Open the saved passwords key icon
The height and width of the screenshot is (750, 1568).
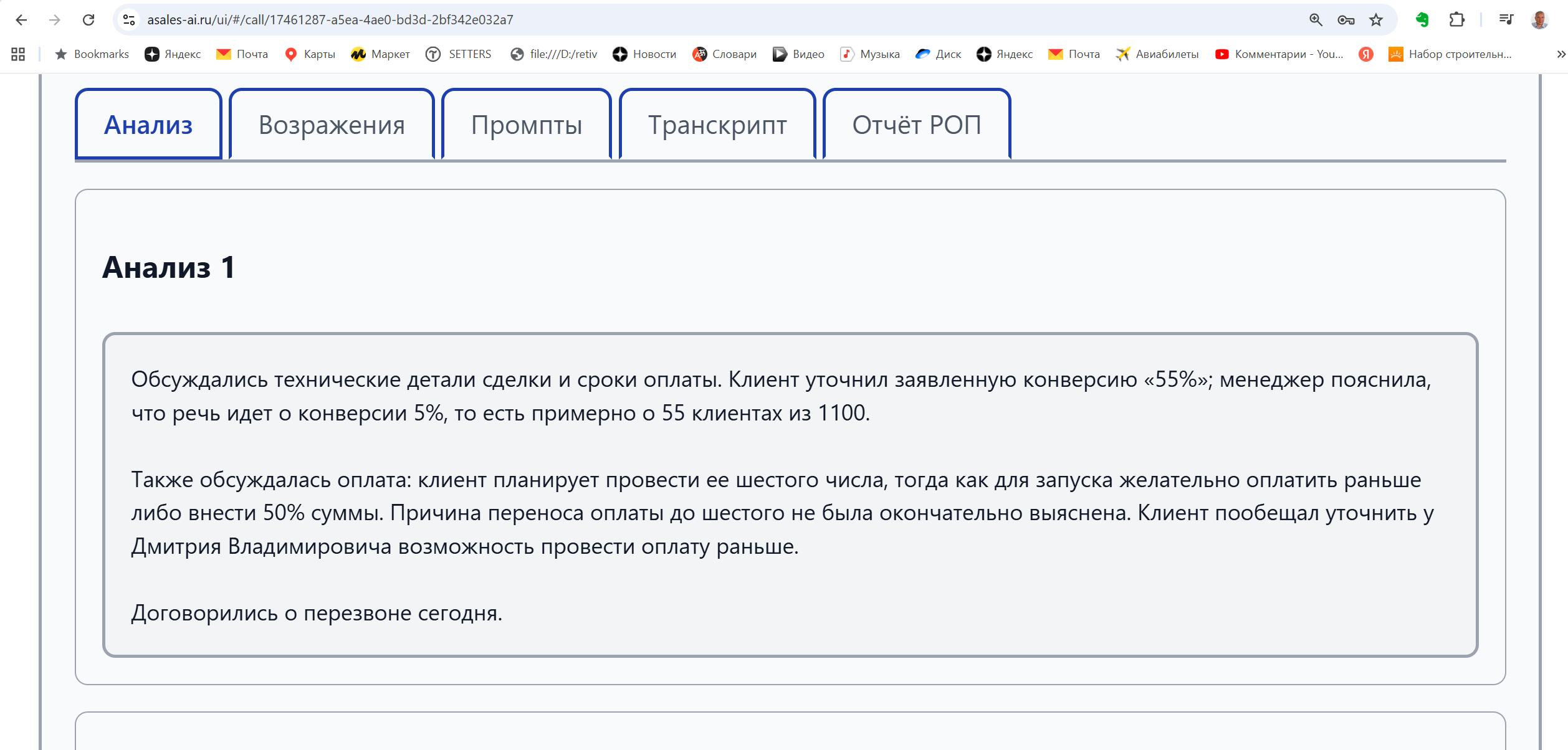click(1346, 20)
